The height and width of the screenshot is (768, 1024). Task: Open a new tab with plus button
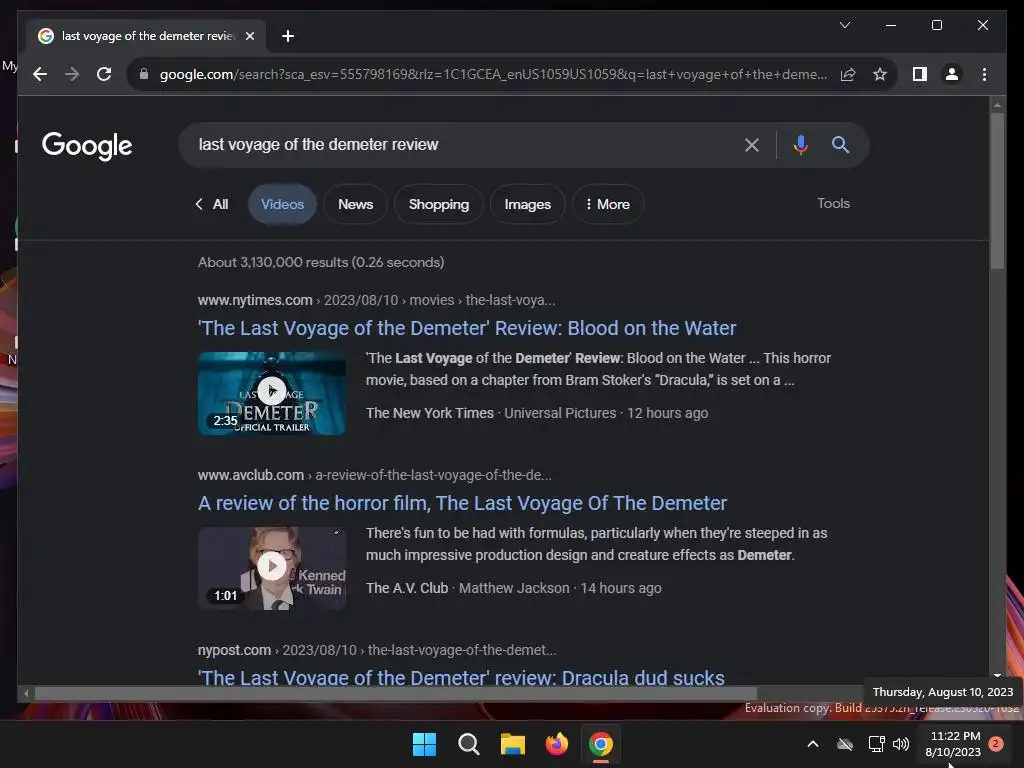pyautogui.click(x=287, y=36)
